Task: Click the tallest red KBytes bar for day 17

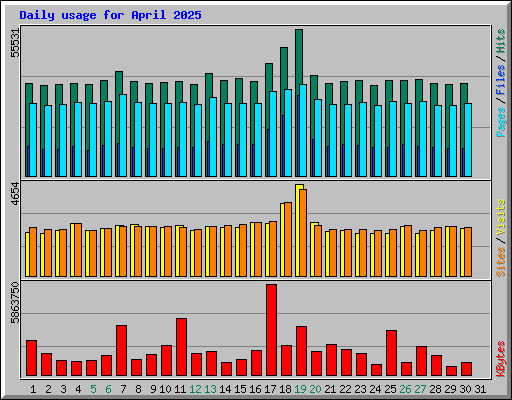Action: [271, 330]
